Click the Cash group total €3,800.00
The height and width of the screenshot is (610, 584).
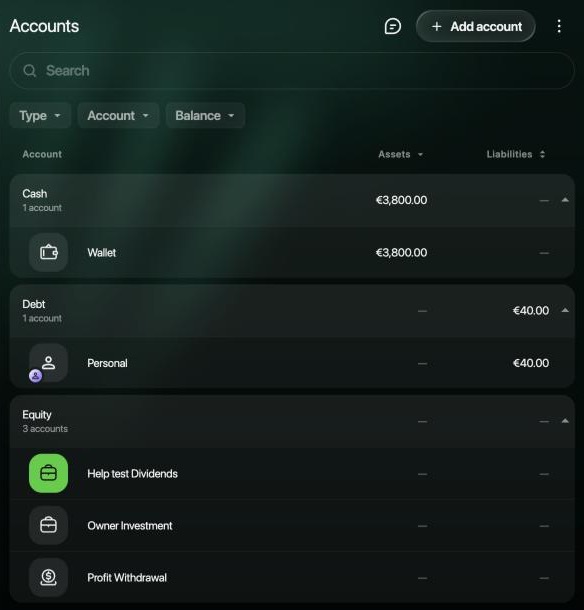[401, 200]
